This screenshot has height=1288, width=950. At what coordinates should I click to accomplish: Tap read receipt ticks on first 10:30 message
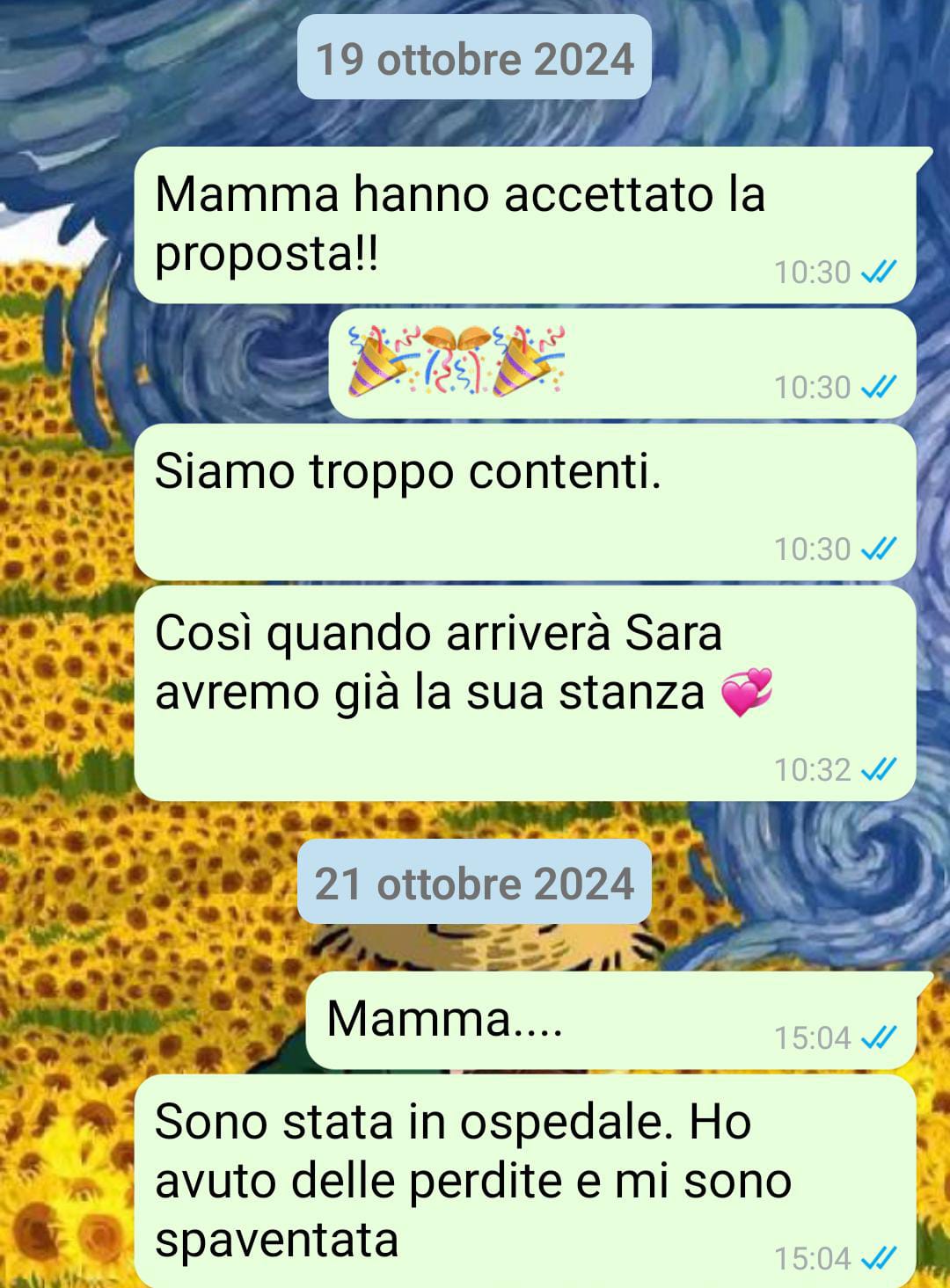878,273
